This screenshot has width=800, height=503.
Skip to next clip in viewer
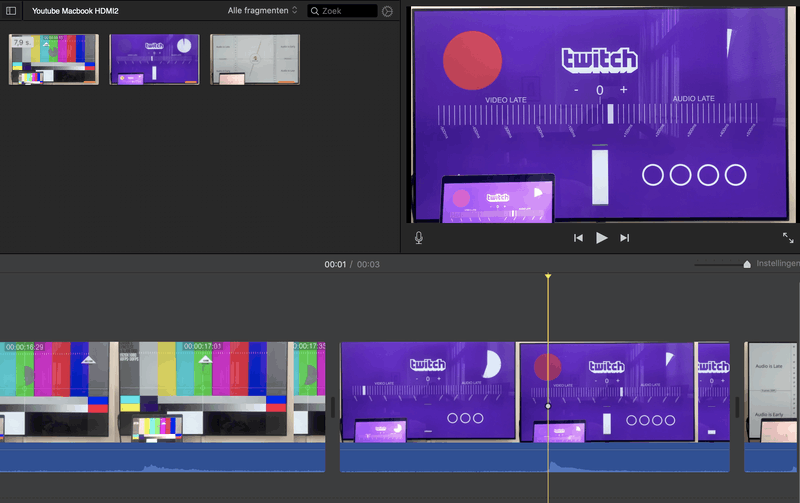pos(625,238)
